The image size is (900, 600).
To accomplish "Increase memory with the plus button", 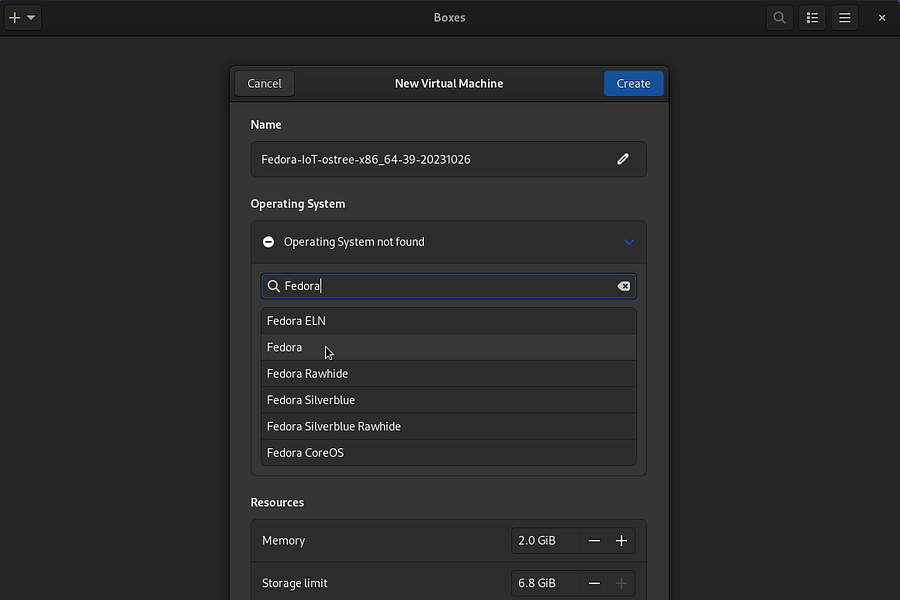I will point(621,541).
